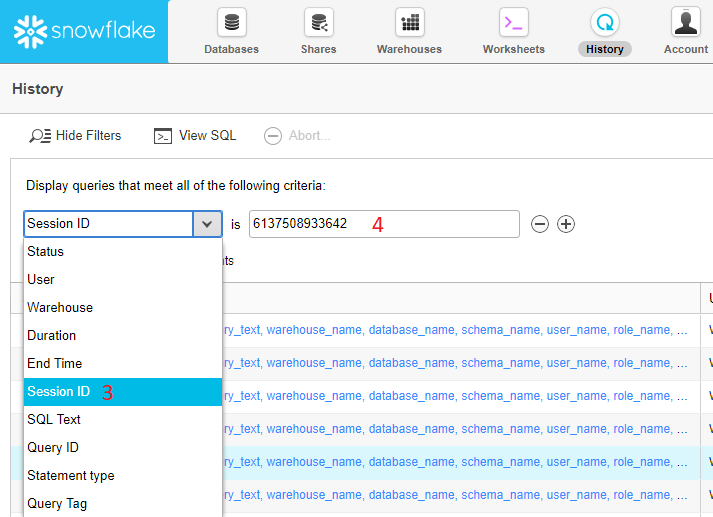Click the Hide Filters button
The height and width of the screenshot is (517, 713).
pos(76,136)
